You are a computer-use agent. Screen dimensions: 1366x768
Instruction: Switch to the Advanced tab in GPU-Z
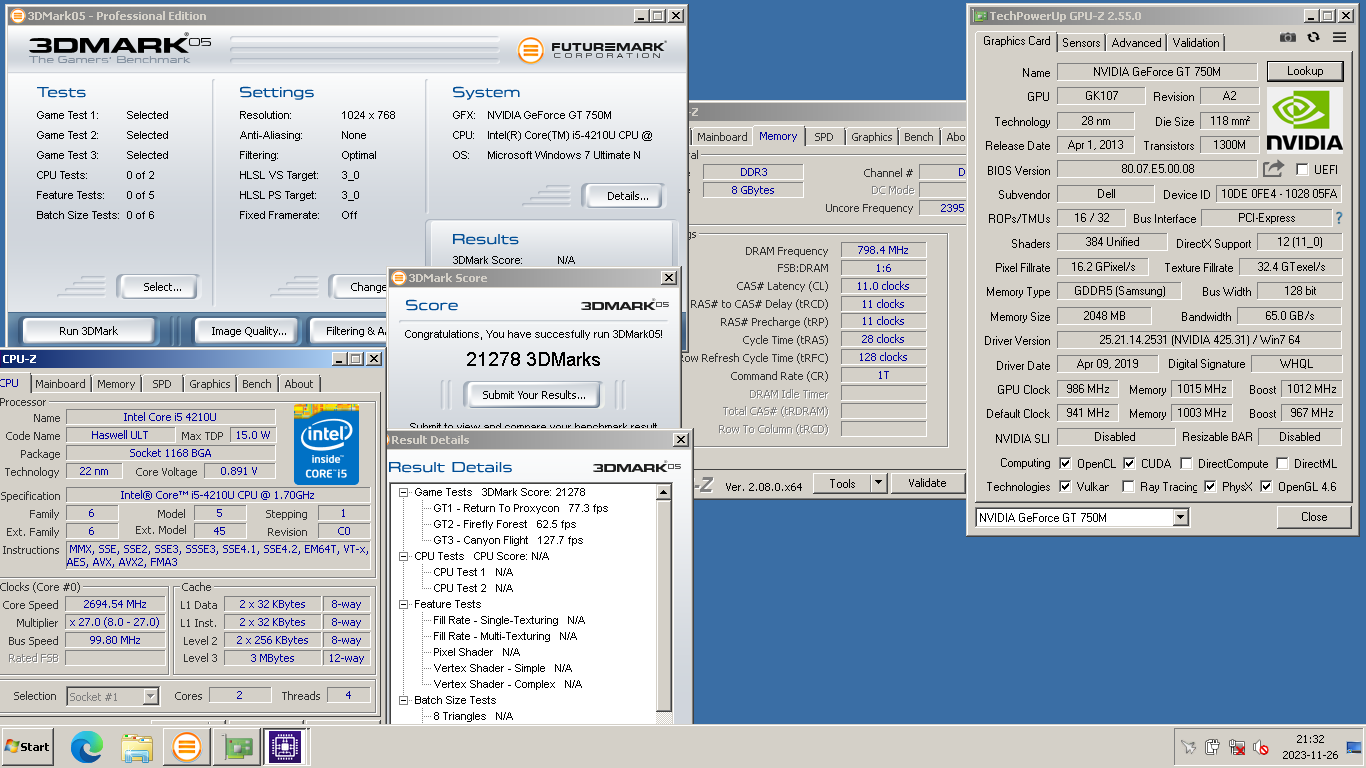click(x=1136, y=43)
